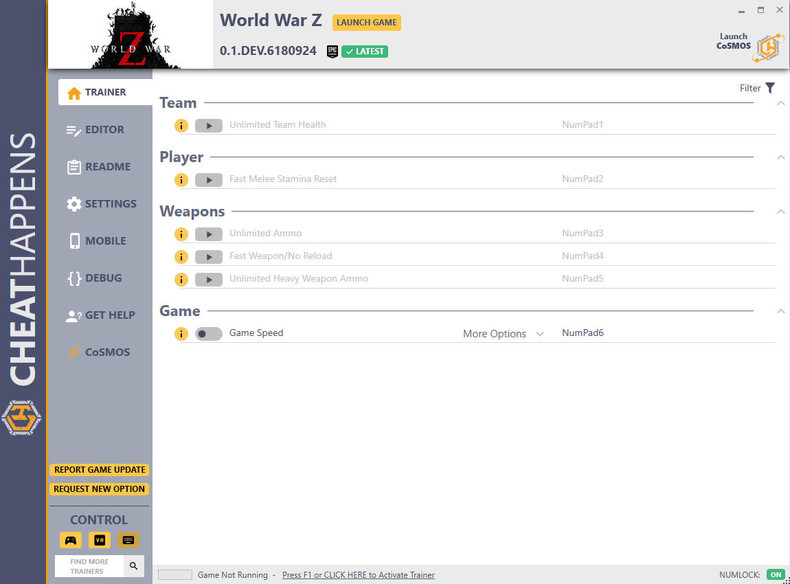Click the Epic Games store icon
This screenshot has height=584, width=790.
(332, 51)
